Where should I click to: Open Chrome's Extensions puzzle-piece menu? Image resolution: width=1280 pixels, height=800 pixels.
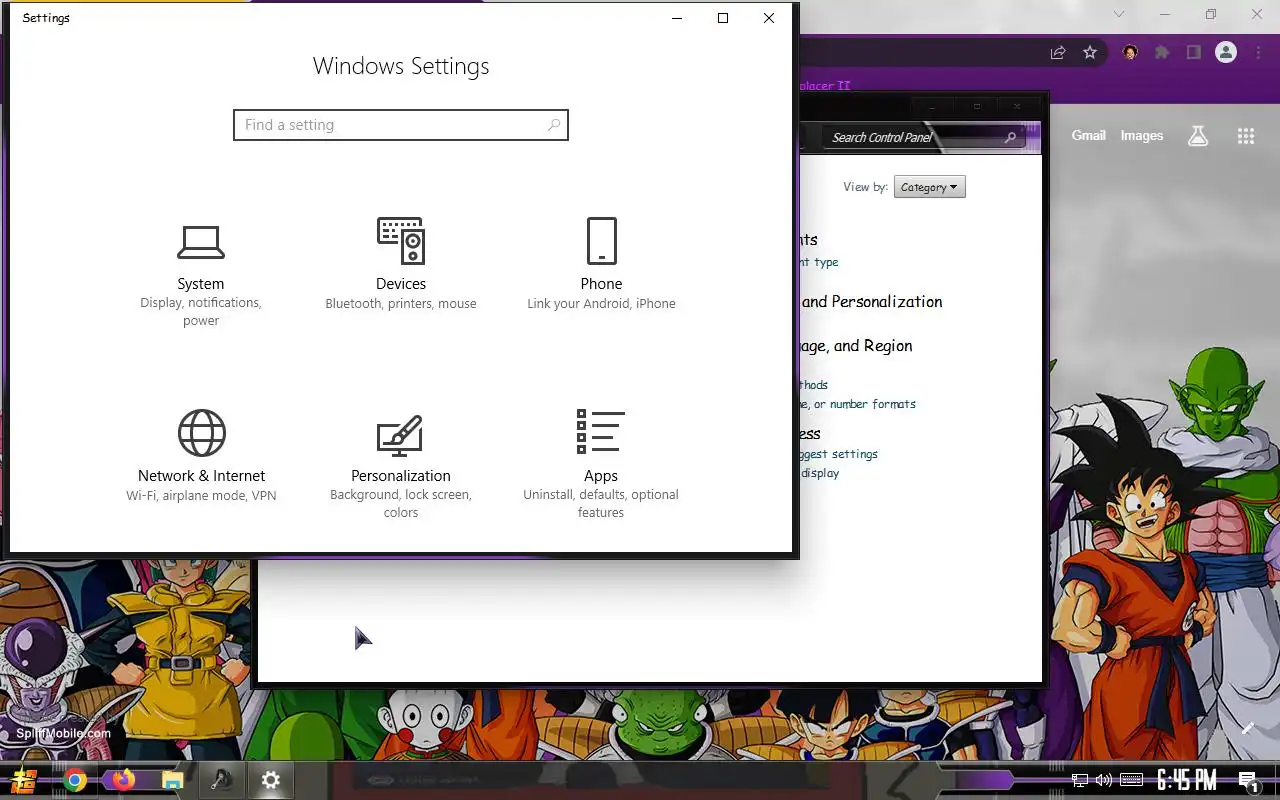tap(1161, 52)
